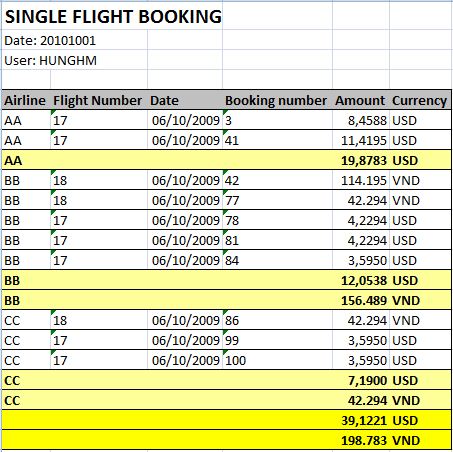
Task: Select the BB subtotal 12,0538 cell
Action: [x=361, y=280]
